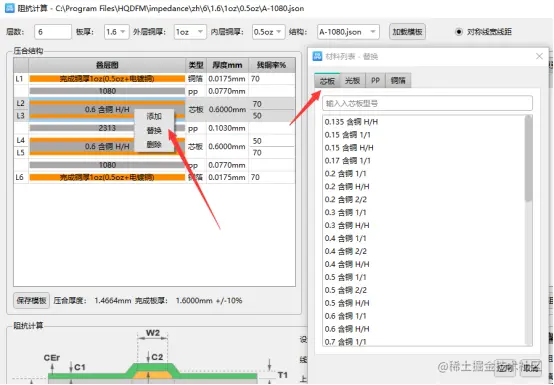
Task: Select 0.17 含铜 1/1 in material list
Action: pyautogui.click(x=348, y=161)
